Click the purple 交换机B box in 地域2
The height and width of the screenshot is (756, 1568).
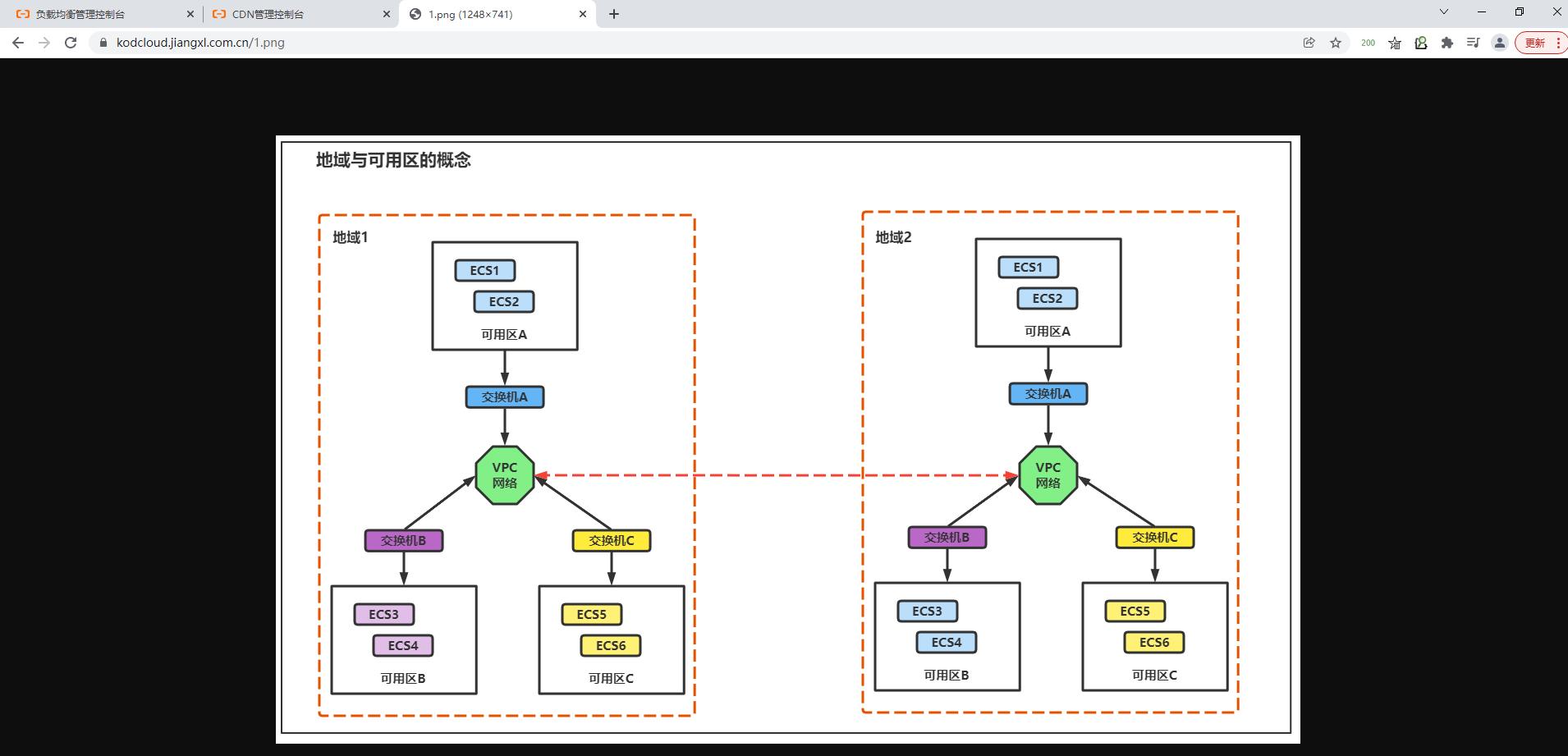pyautogui.click(x=947, y=537)
